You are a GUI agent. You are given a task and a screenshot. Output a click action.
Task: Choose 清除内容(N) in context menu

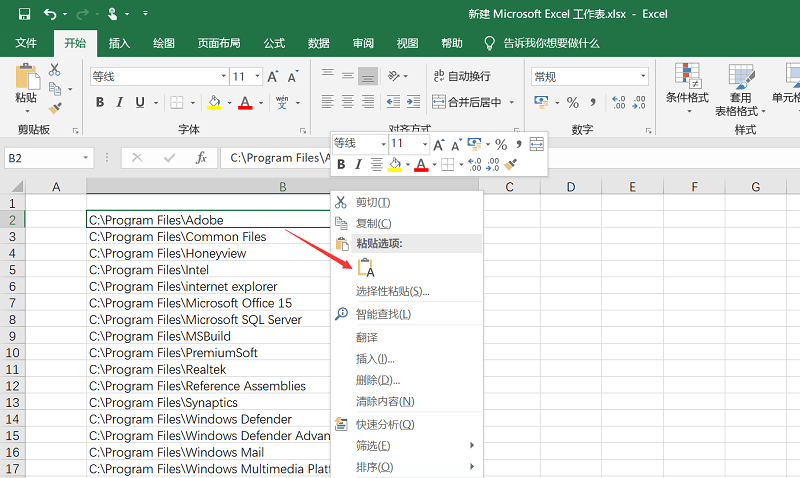407,401
